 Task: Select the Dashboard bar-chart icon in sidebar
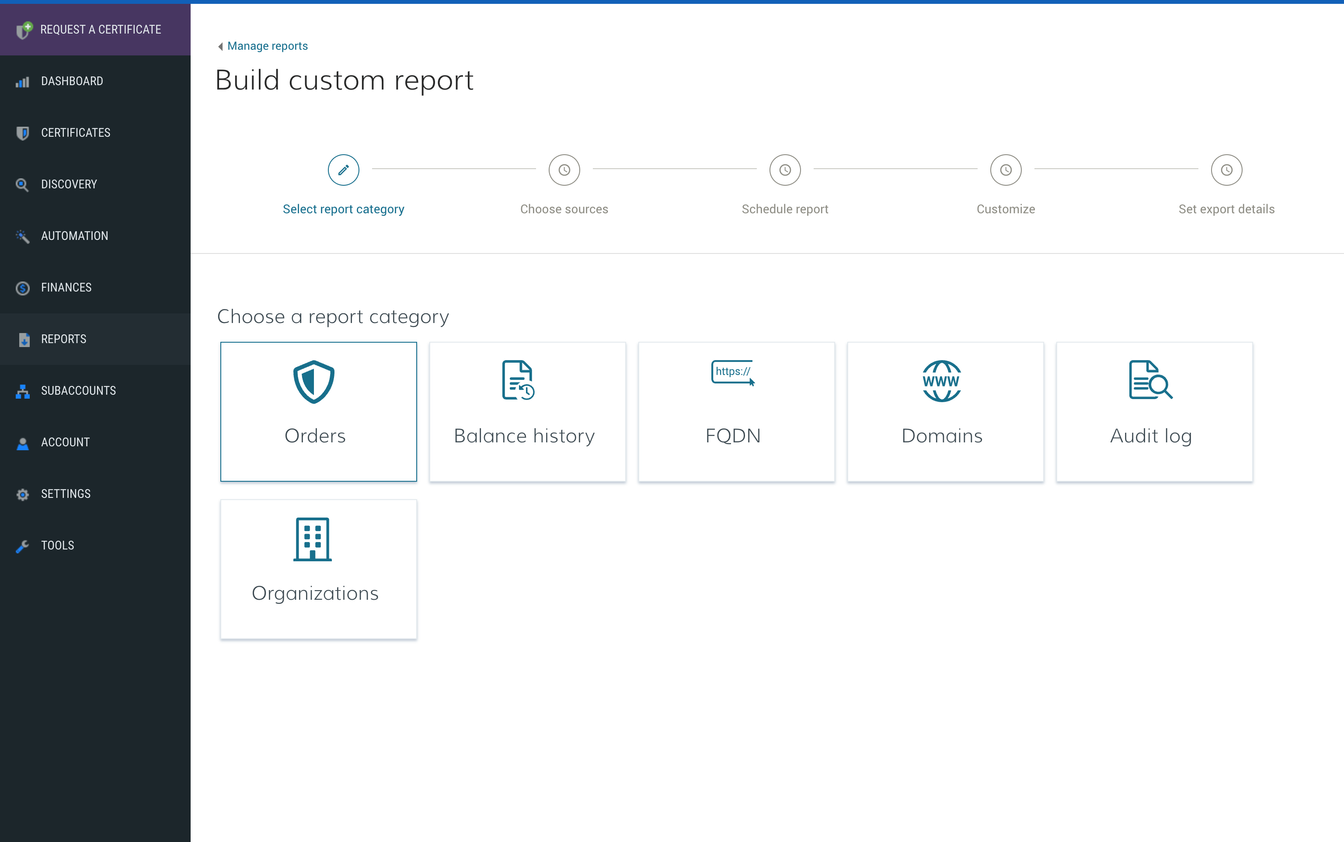coord(21,81)
